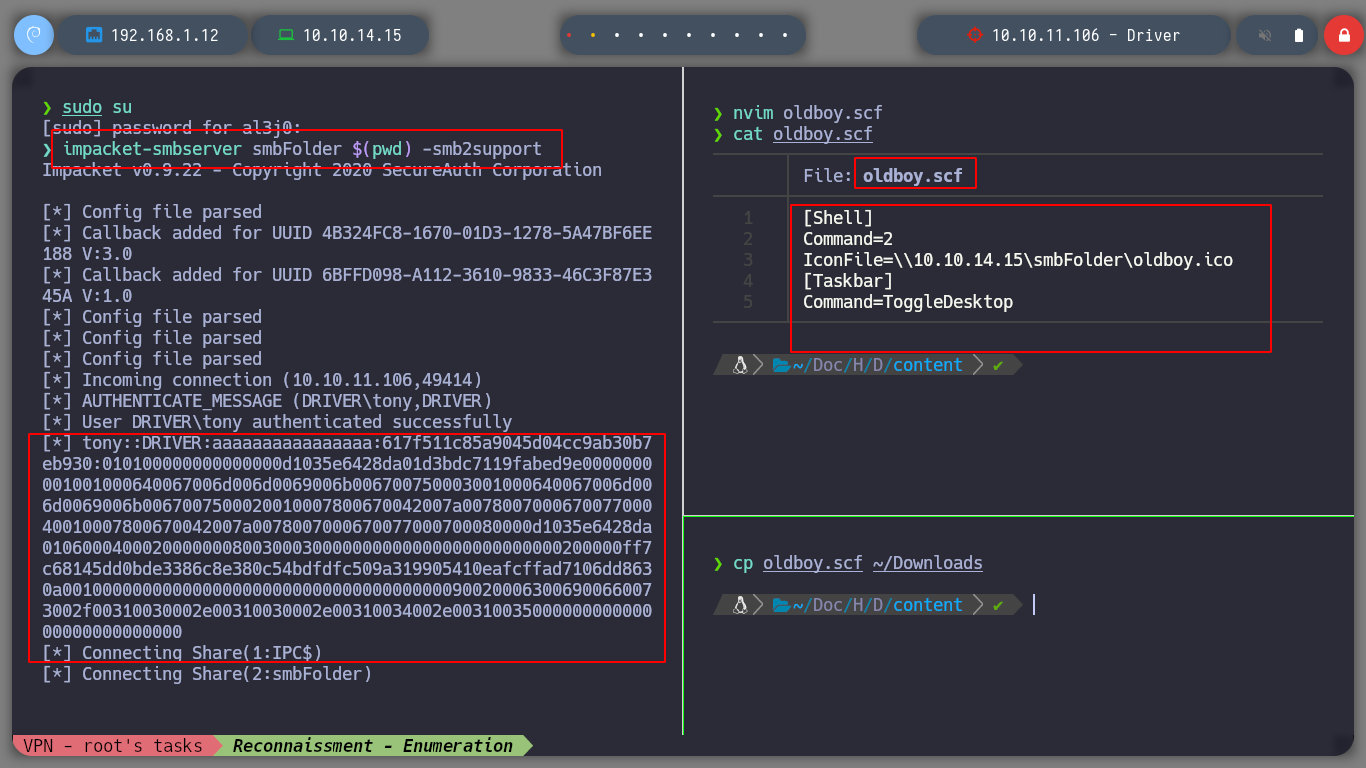
Task: Click the folder icon in the prompt below the cp command
Action: (781, 605)
